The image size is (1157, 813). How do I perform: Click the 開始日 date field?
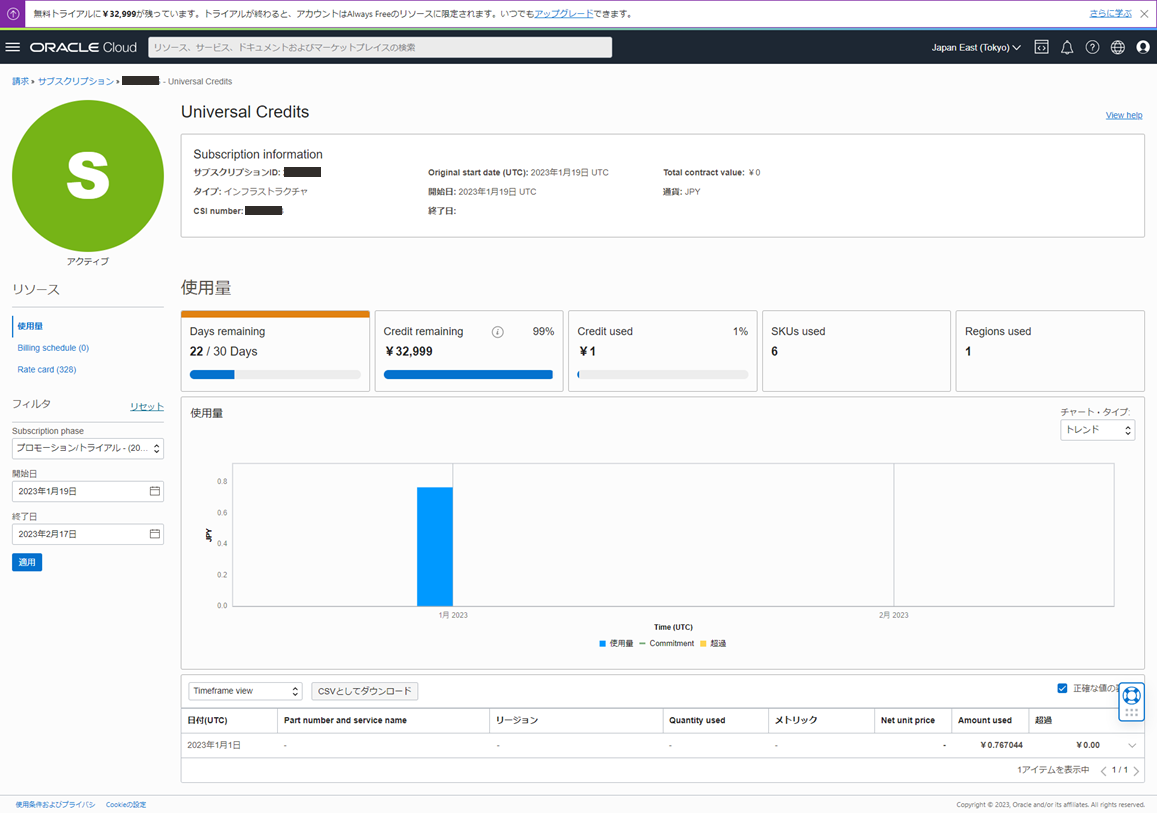88,491
